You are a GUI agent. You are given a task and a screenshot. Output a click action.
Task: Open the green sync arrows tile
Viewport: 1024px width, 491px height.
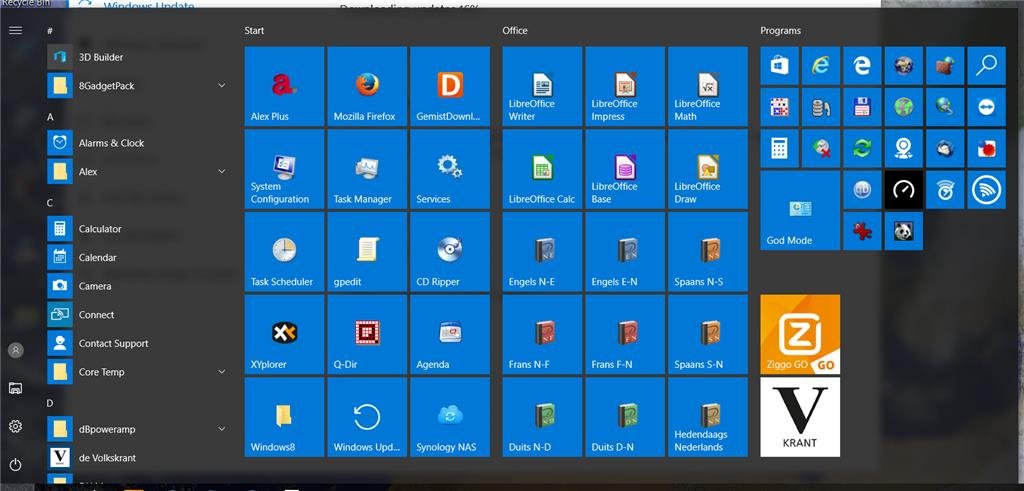862,148
